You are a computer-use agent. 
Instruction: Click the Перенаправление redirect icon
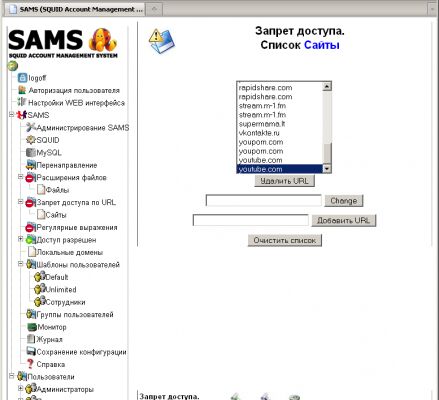click(x=31, y=165)
